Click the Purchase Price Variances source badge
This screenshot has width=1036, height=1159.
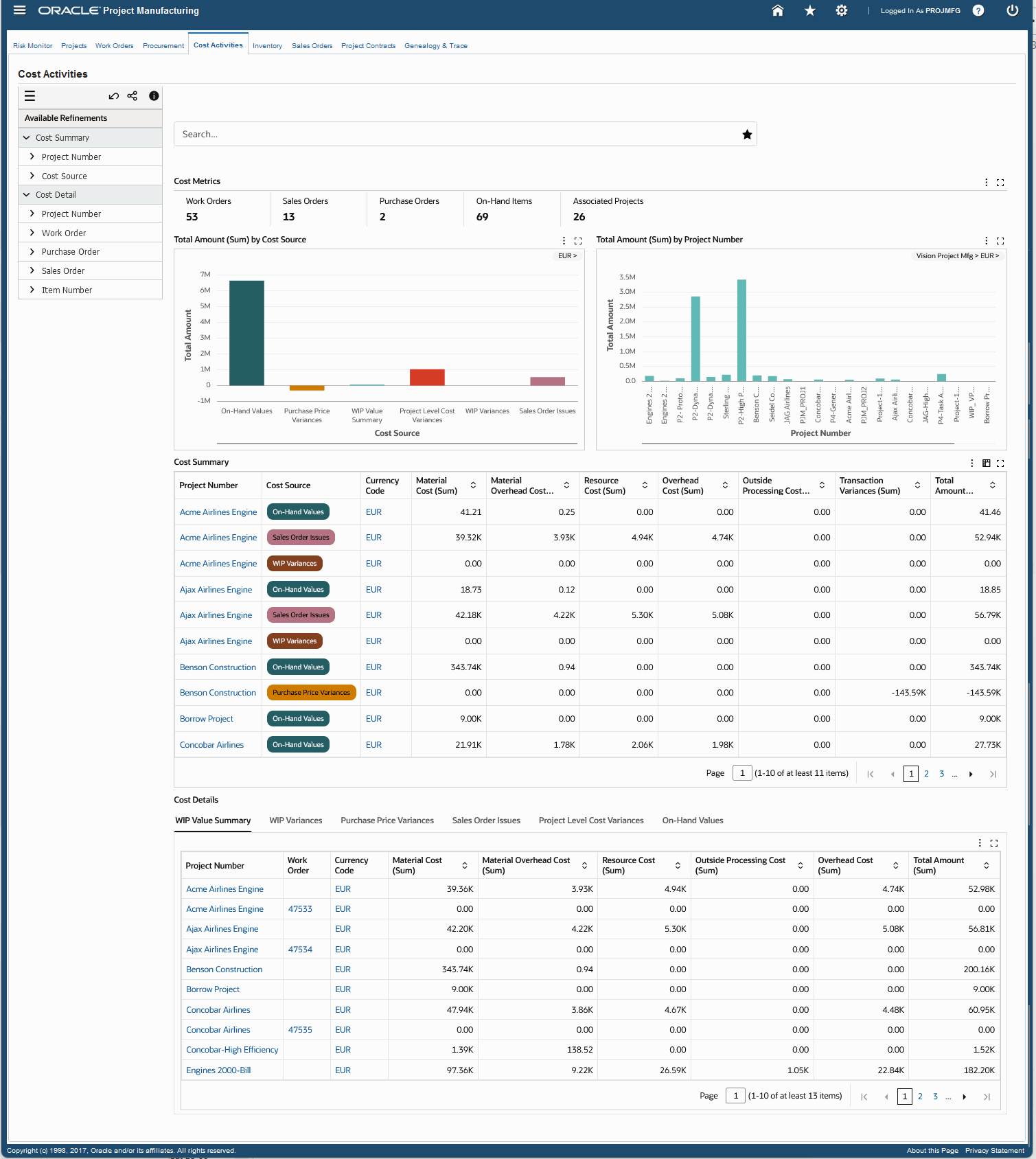click(x=311, y=693)
